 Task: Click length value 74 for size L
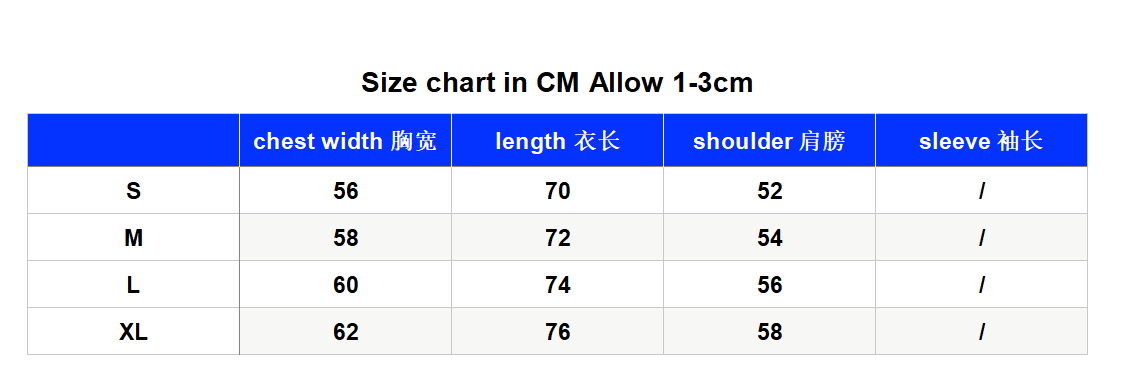tap(557, 284)
